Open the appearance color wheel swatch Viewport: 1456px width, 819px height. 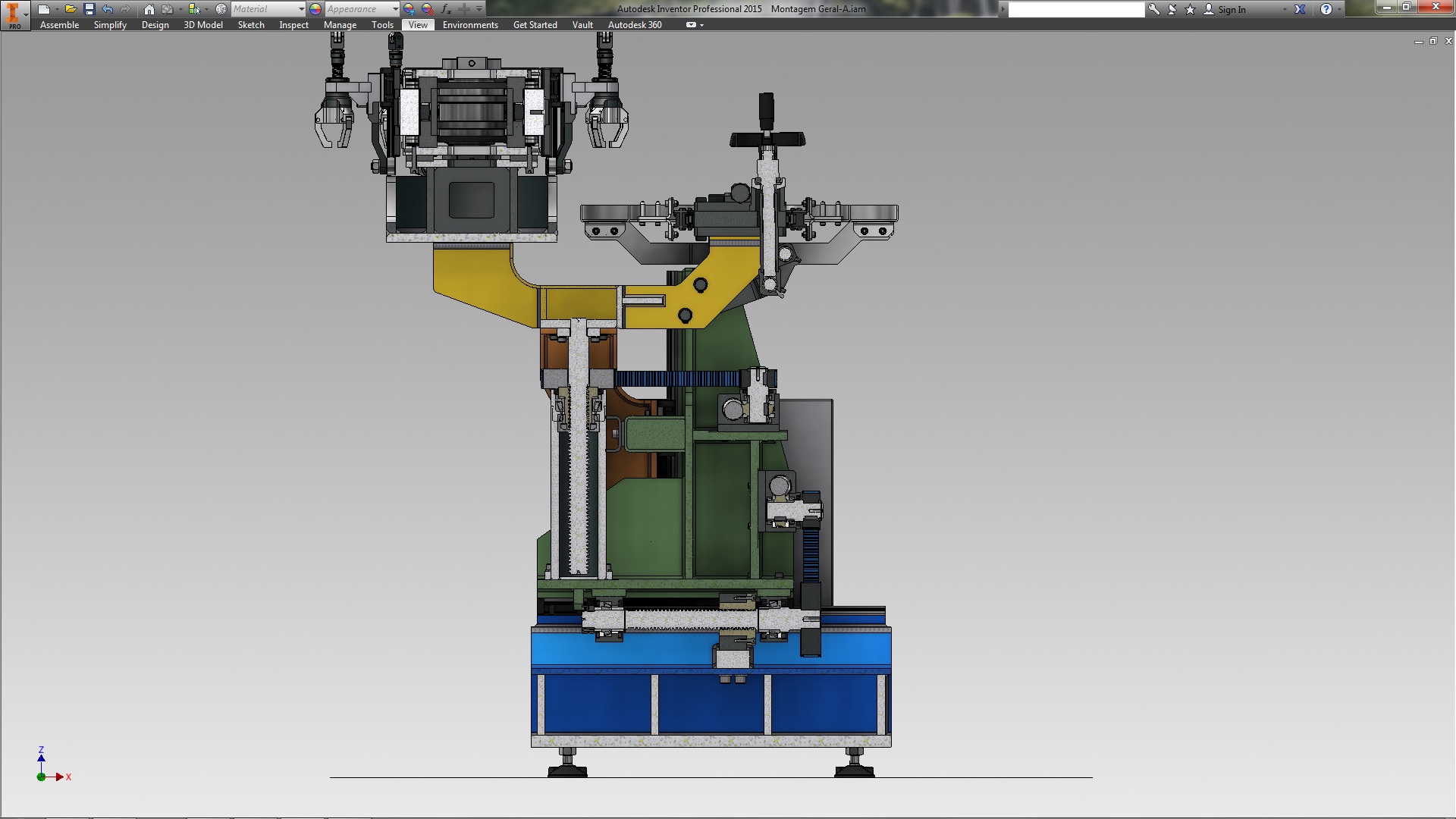[315, 9]
